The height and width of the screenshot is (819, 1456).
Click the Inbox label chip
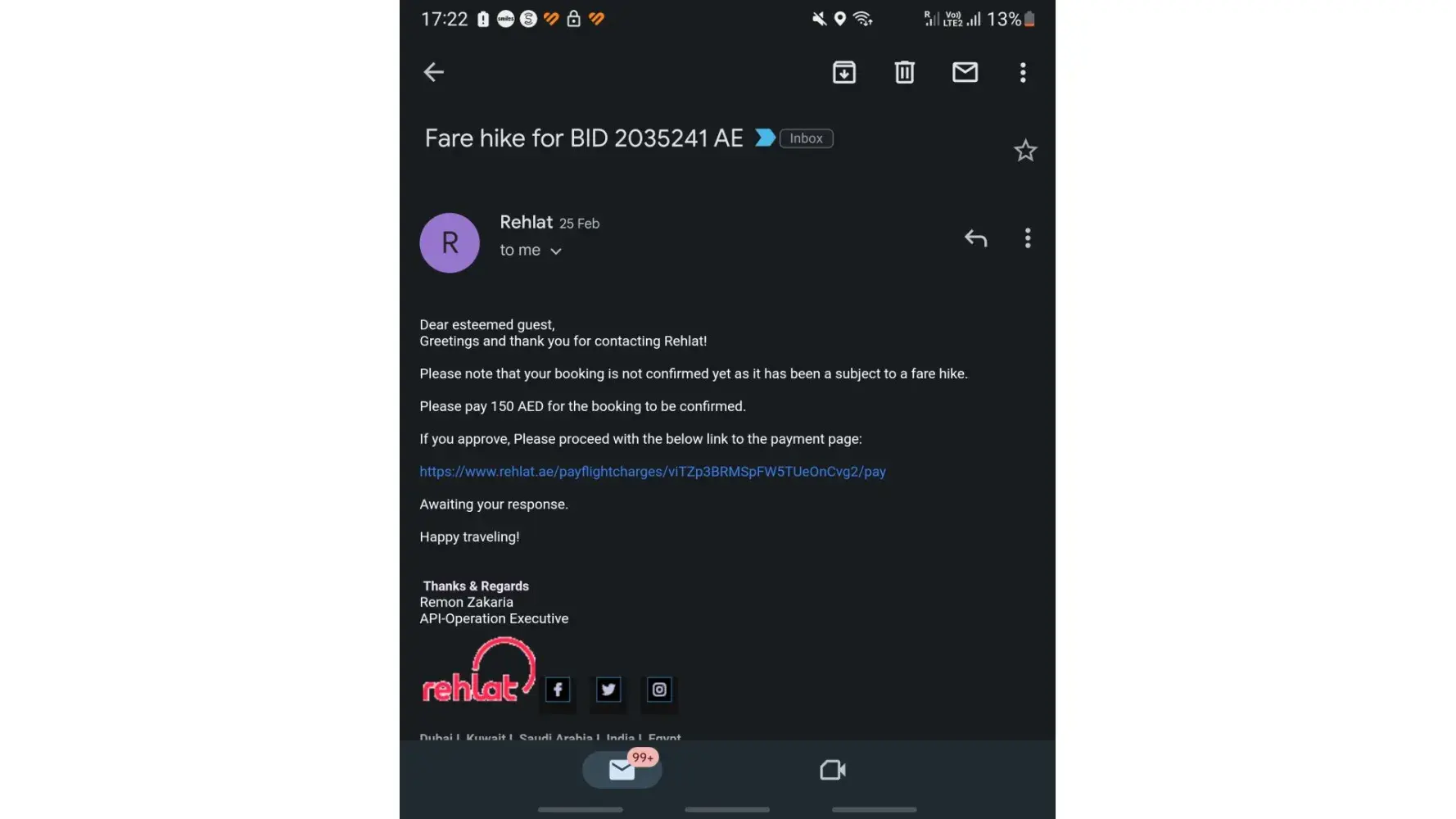806,138
